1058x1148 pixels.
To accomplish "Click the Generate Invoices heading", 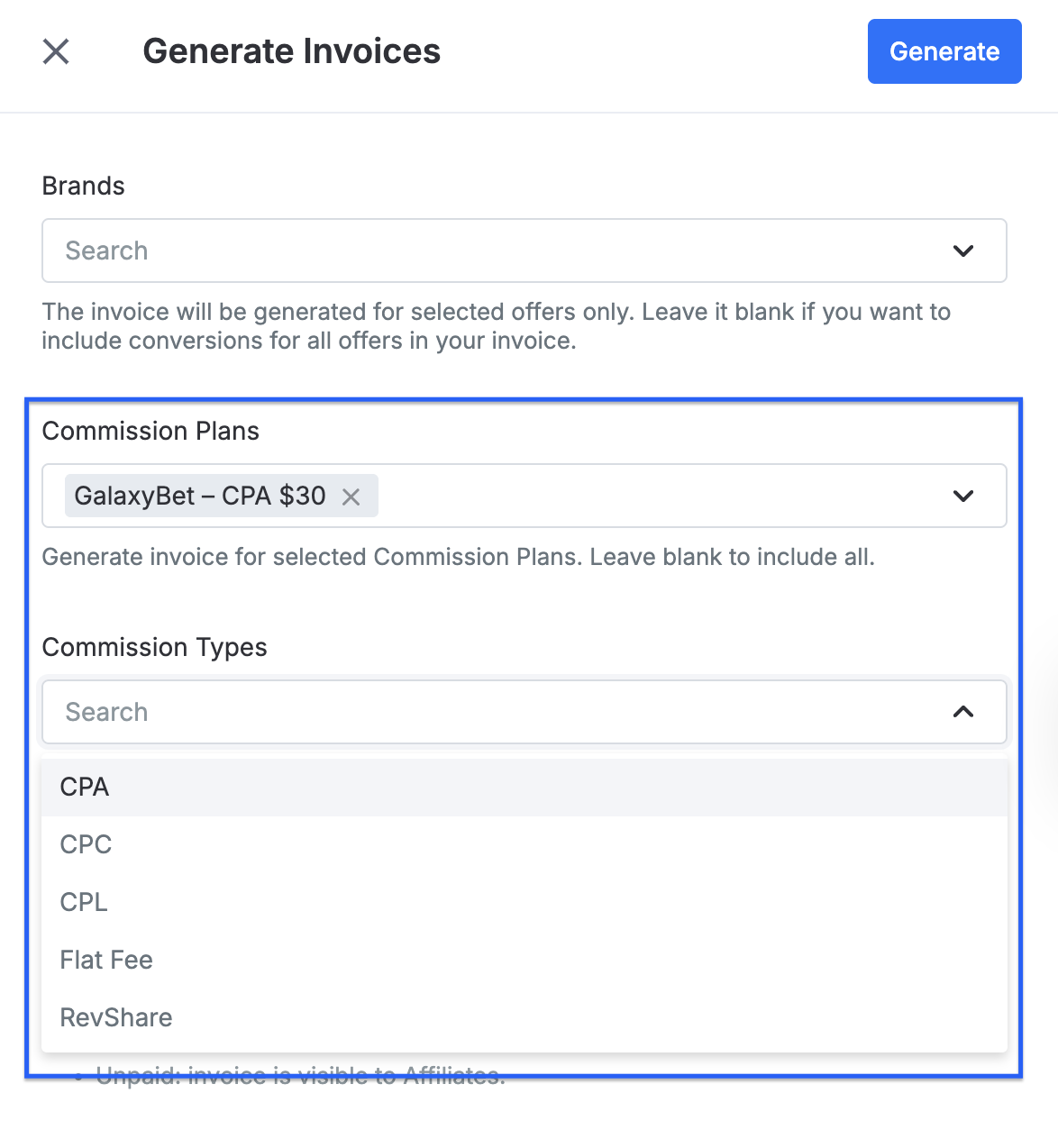I will 292,51.
